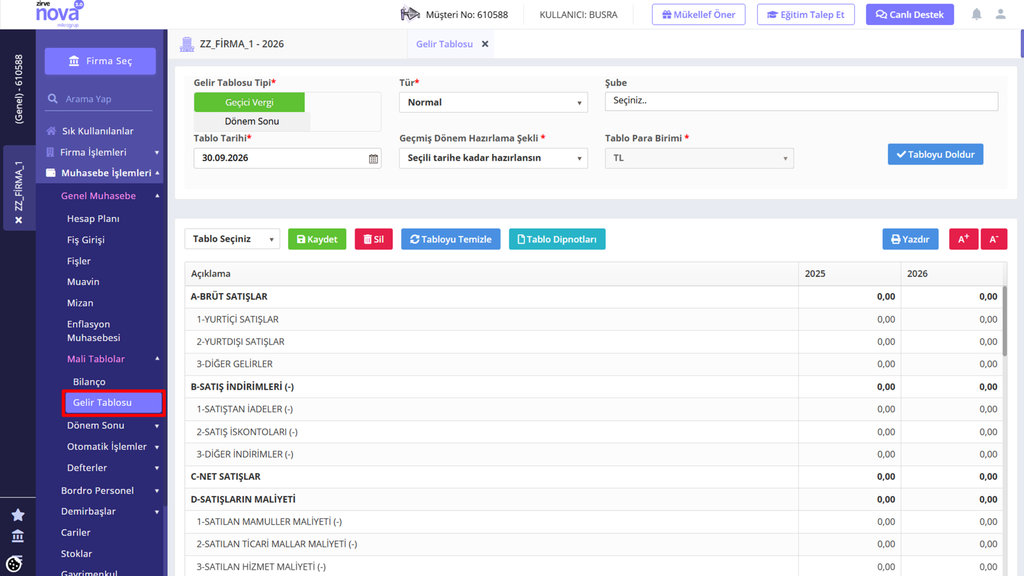The image size is (1024, 576).
Task: Save the table with Kaydet
Action: coord(317,239)
